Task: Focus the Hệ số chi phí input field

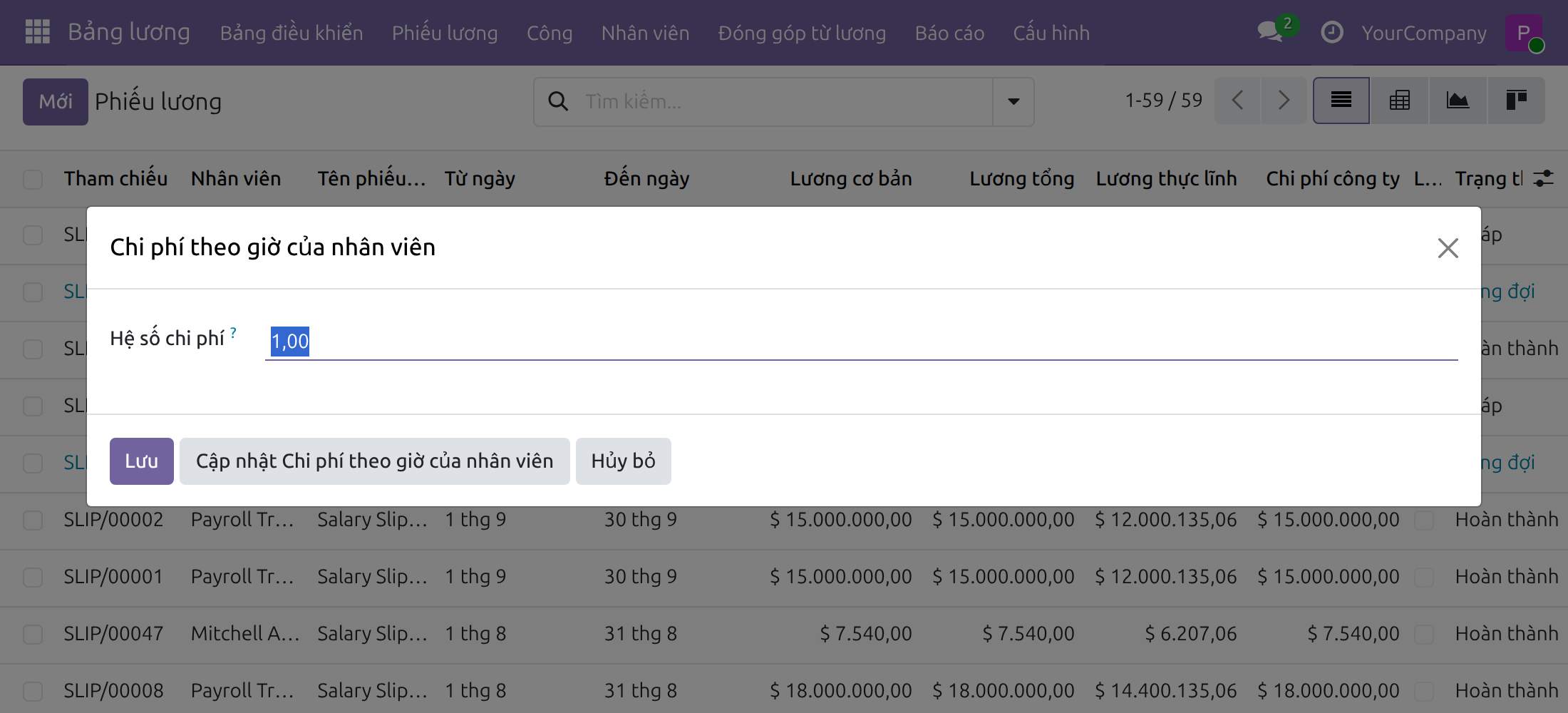Action: 862,341
